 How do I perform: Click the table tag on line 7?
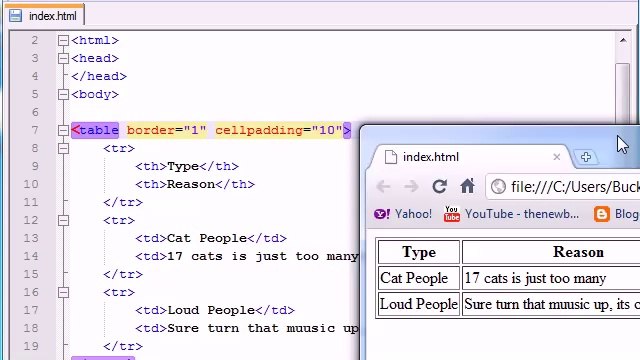coord(95,130)
